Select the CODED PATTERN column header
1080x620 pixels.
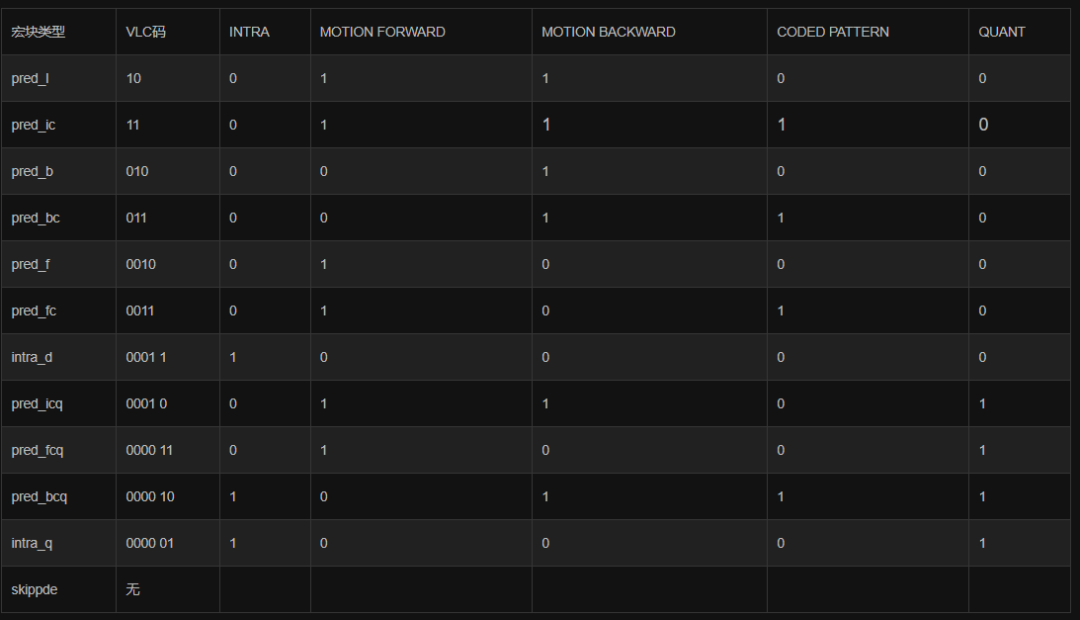click(833, 32)
